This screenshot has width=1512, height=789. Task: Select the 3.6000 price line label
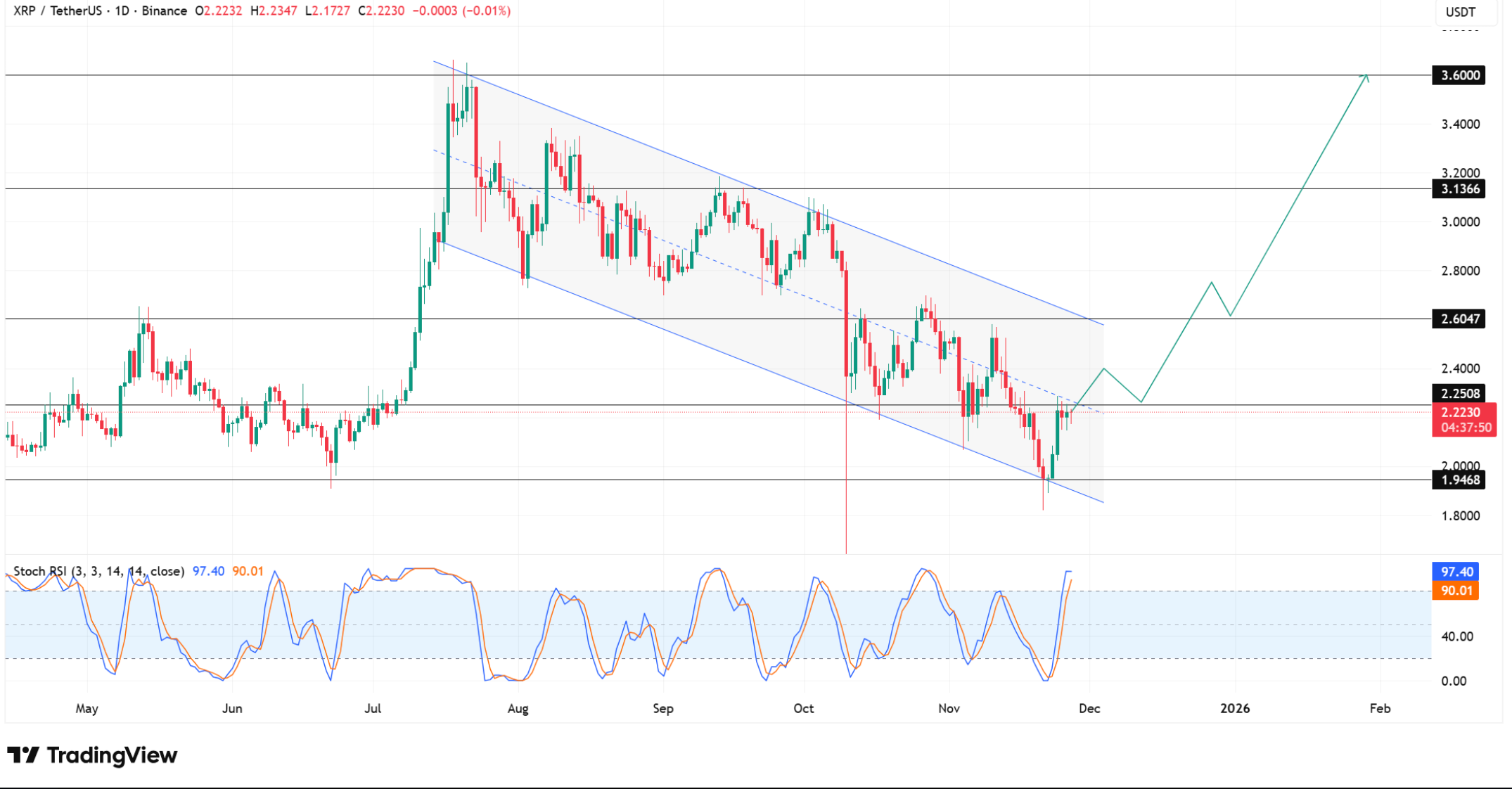1459,75
